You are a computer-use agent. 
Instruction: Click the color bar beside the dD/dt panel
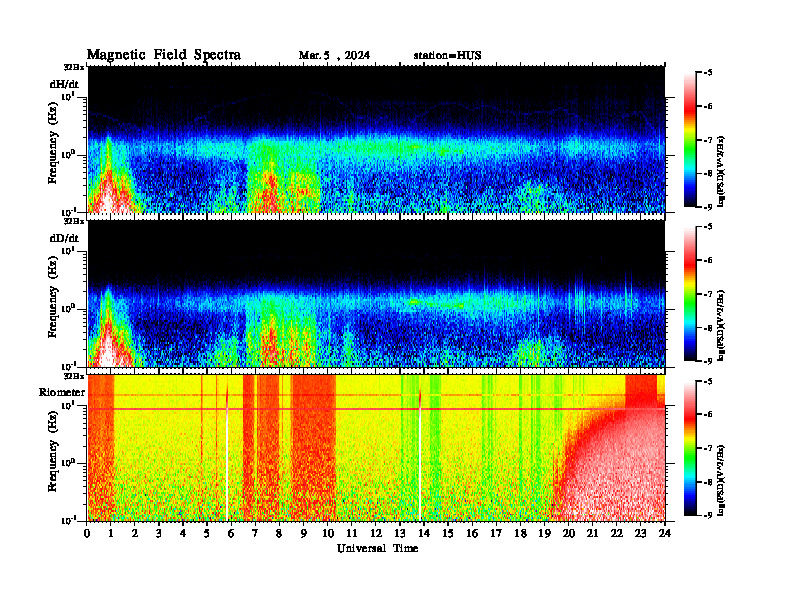tap(690, 294)
